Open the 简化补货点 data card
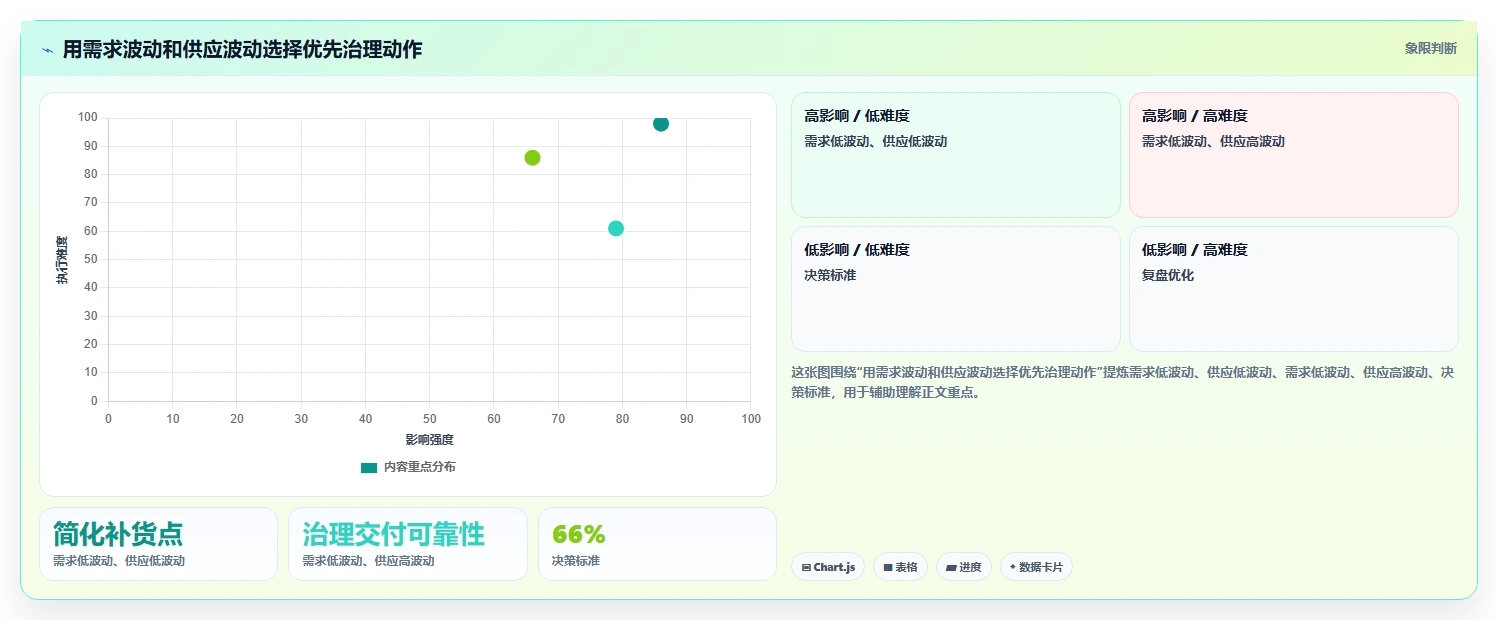The width and height of the screenshot is (1498, 620). point(158,544)
